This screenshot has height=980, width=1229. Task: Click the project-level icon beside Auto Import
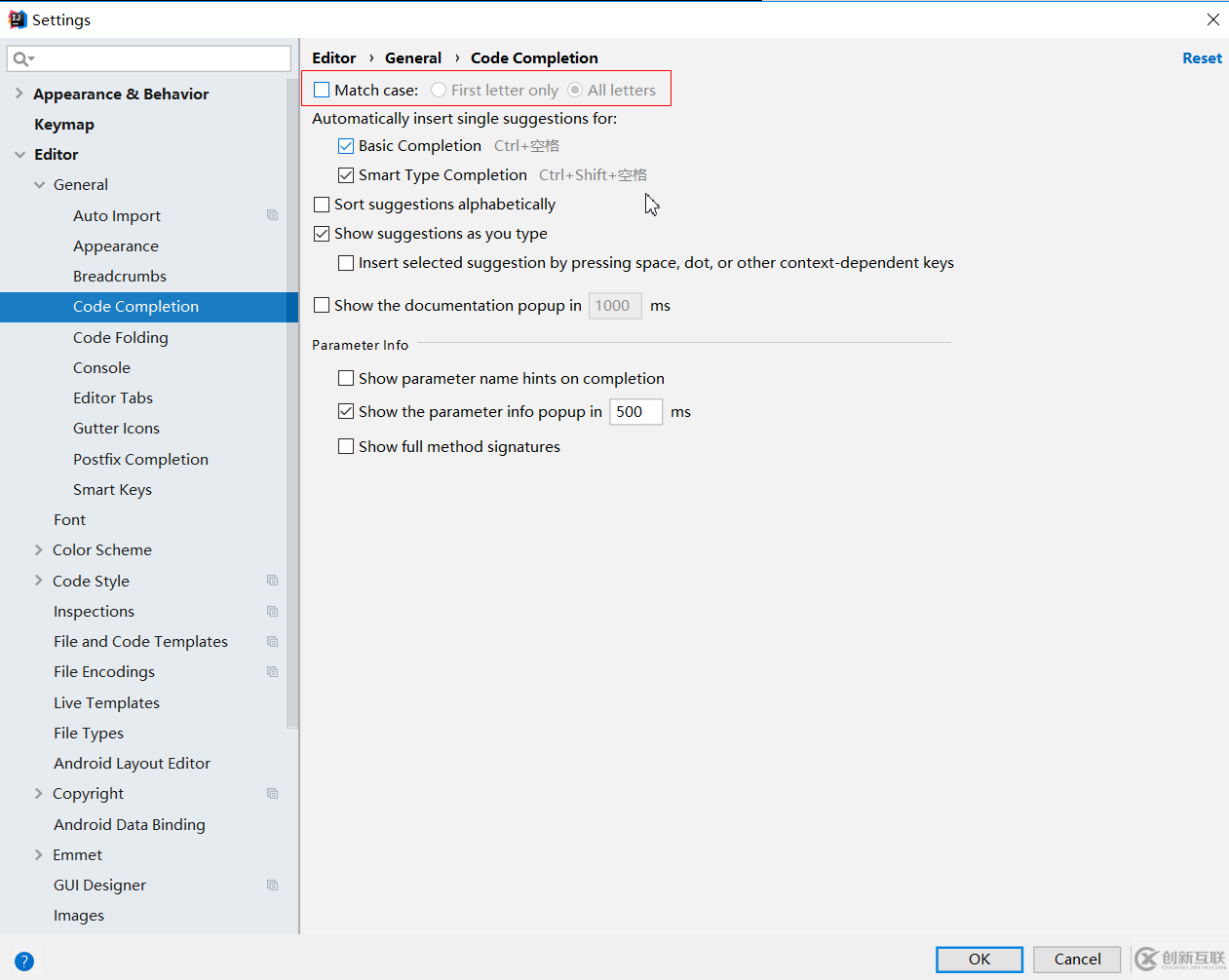273,215
